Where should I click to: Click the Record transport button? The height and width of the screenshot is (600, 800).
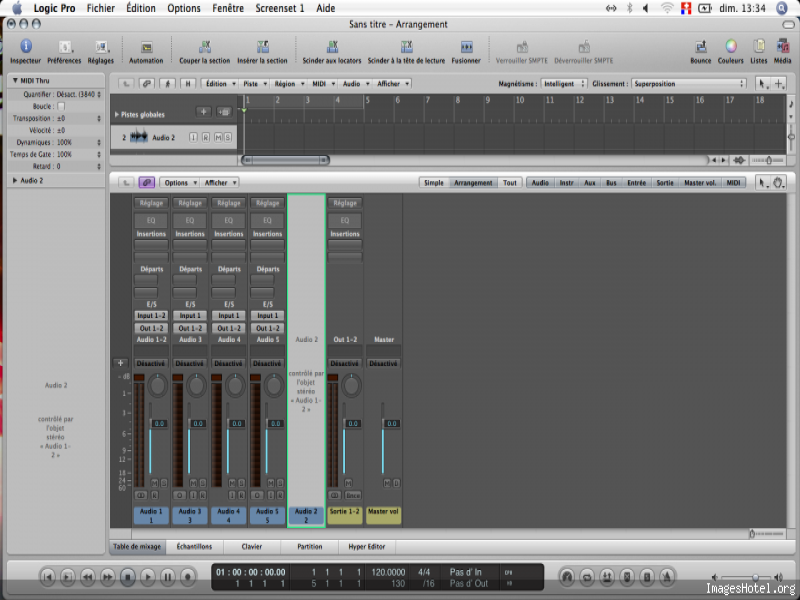coord(187,577)
